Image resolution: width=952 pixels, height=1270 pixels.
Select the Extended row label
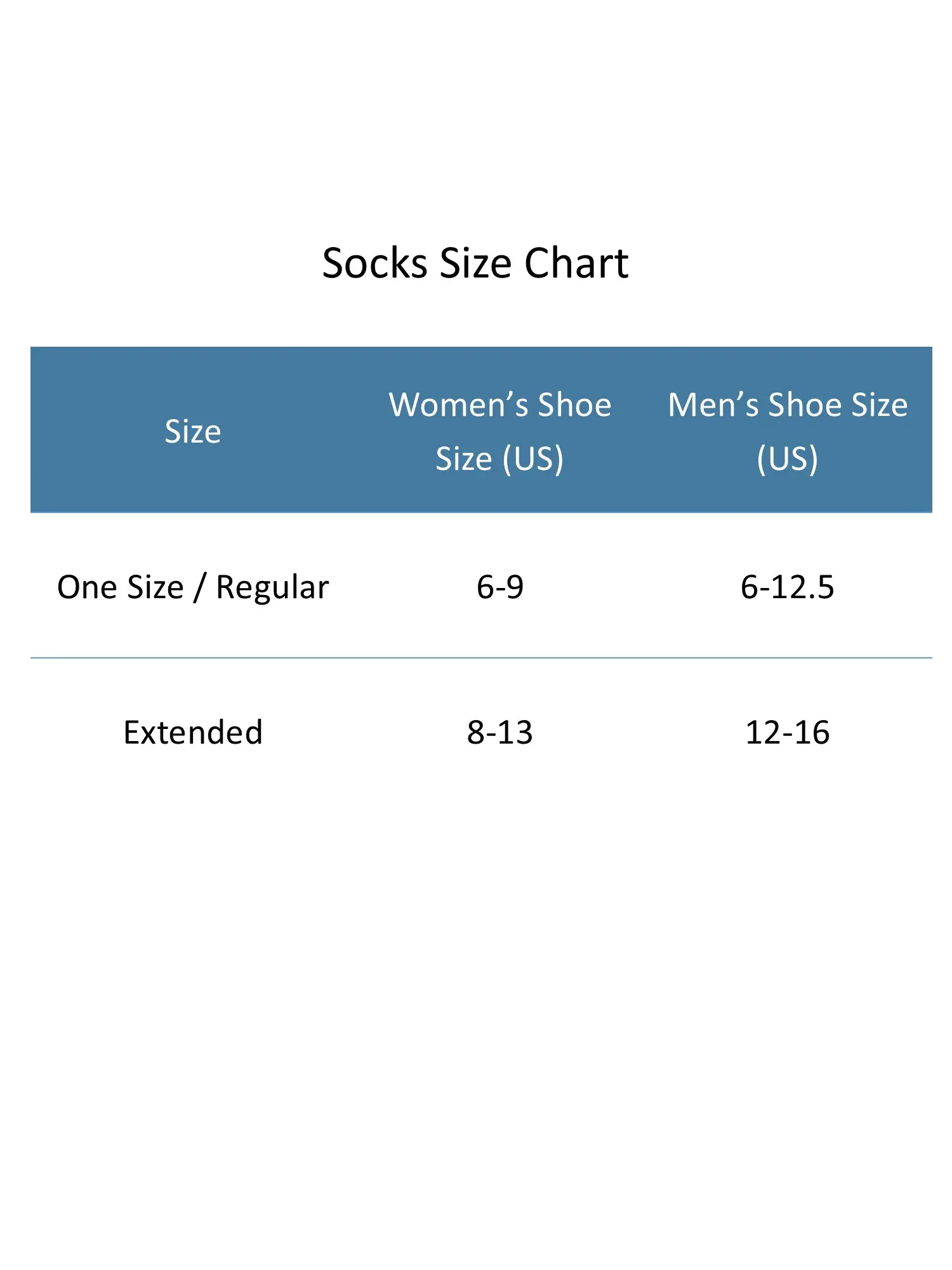point(192,732)
